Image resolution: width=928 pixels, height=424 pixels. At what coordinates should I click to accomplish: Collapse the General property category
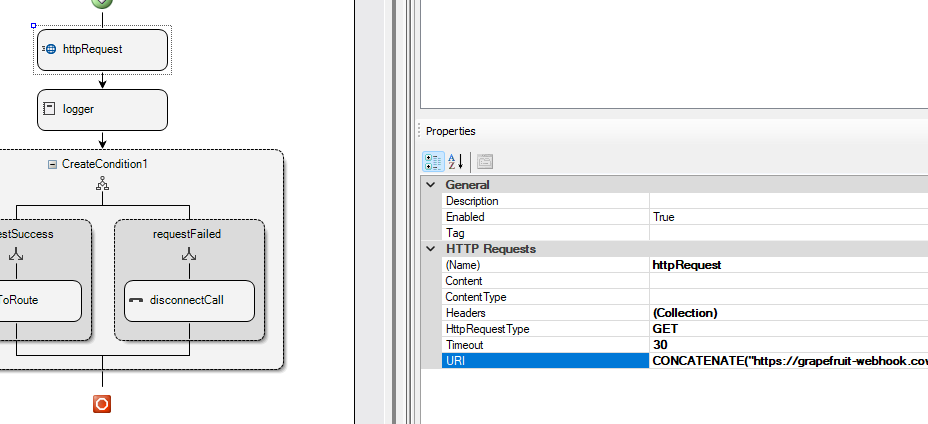point(431,185)
